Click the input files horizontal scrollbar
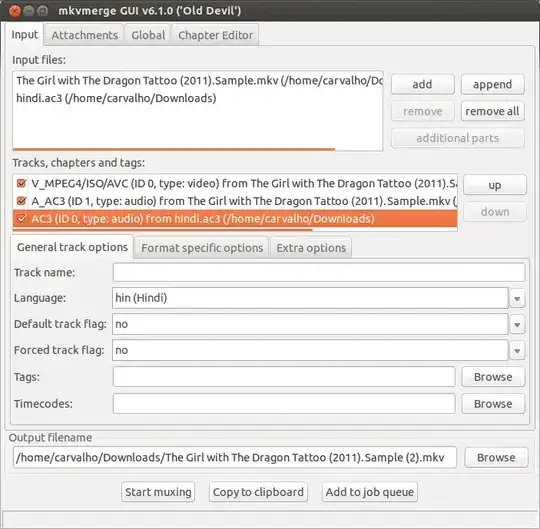 point(174,149)
